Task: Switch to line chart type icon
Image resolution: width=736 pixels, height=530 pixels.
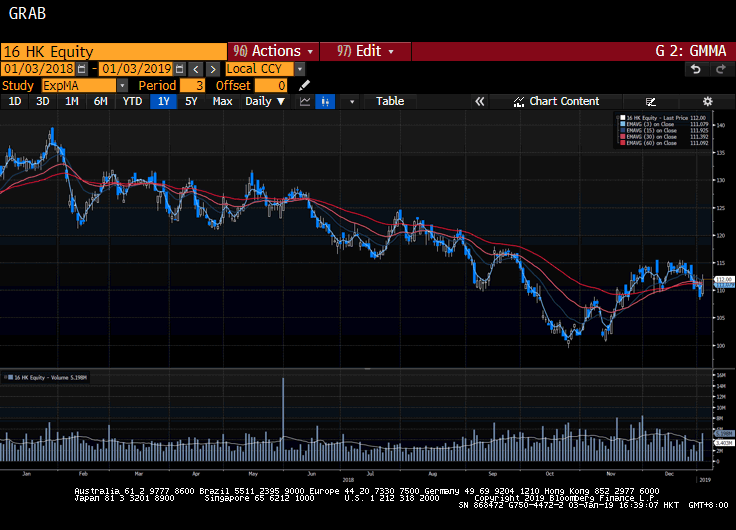Action: 305,101
